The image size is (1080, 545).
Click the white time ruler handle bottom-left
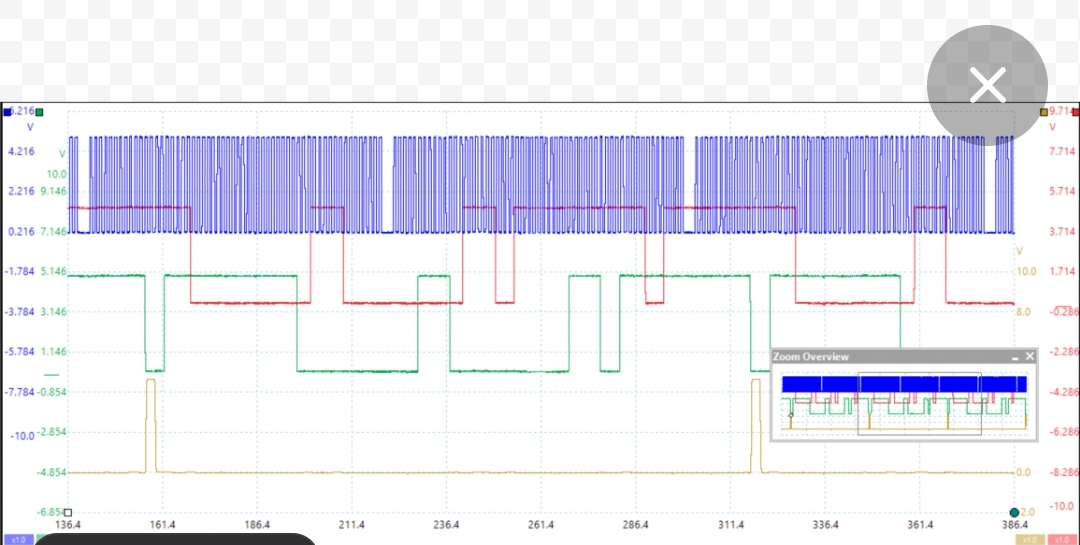pyautogui.click(x=68, y=512)
